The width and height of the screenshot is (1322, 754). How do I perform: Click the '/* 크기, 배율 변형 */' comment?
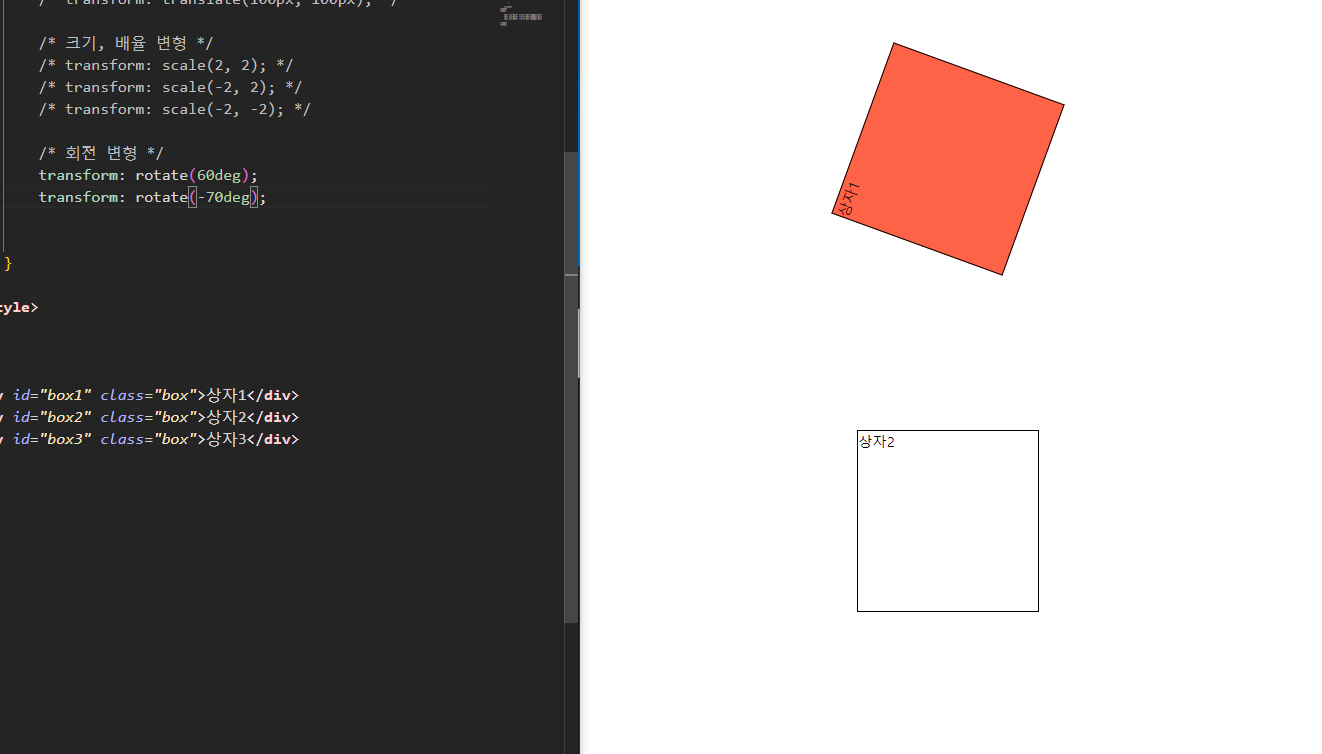pos(126,43)
